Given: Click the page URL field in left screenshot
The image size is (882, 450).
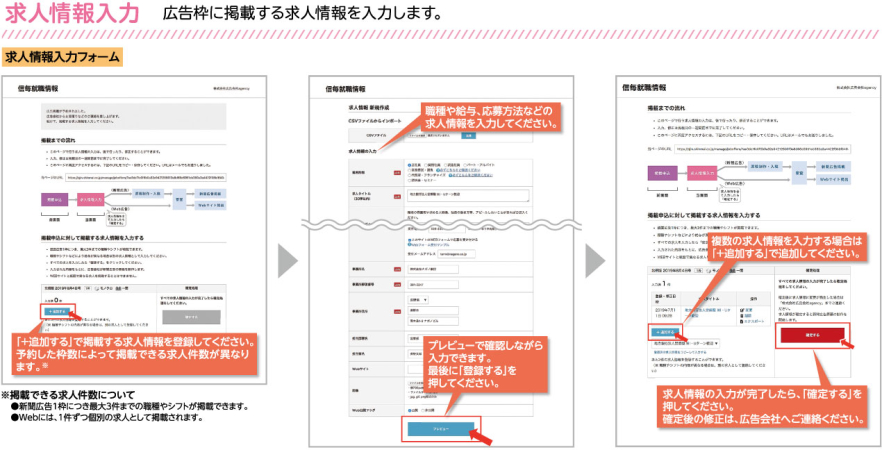Looking at the screenshot, I should pos(146,177).
